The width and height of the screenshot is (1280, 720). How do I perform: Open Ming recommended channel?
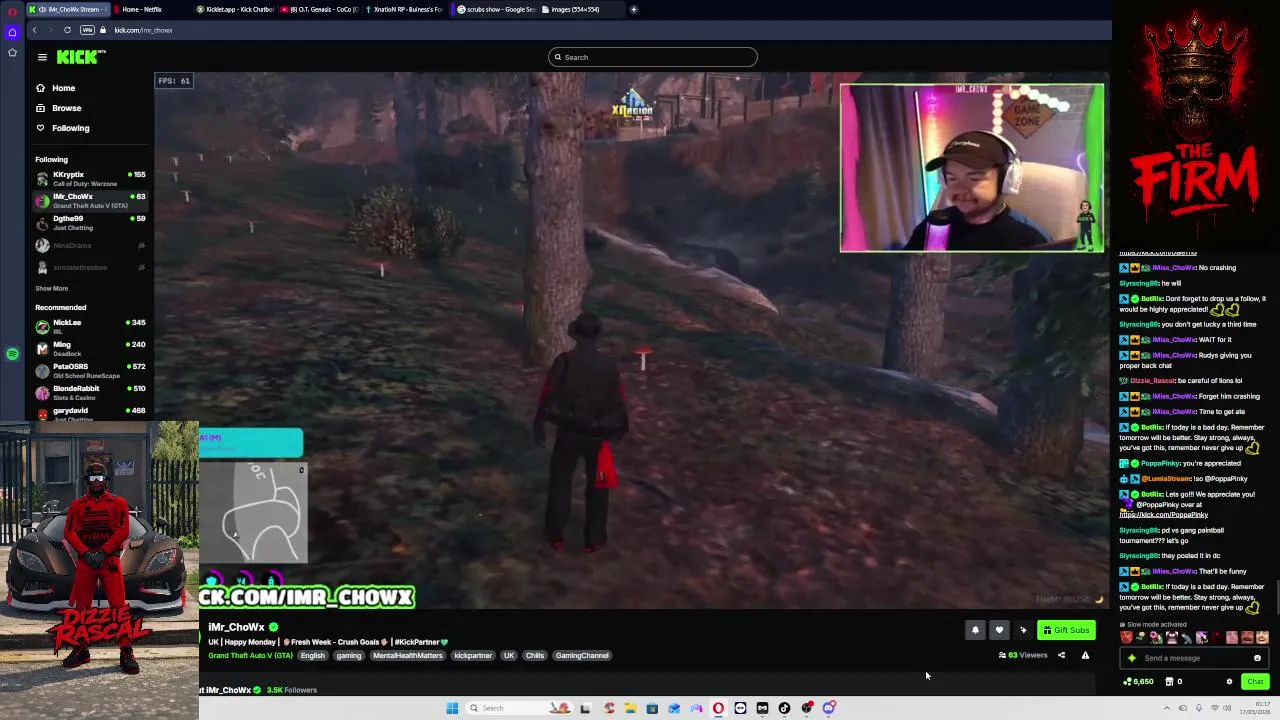(x=90, y=349)
